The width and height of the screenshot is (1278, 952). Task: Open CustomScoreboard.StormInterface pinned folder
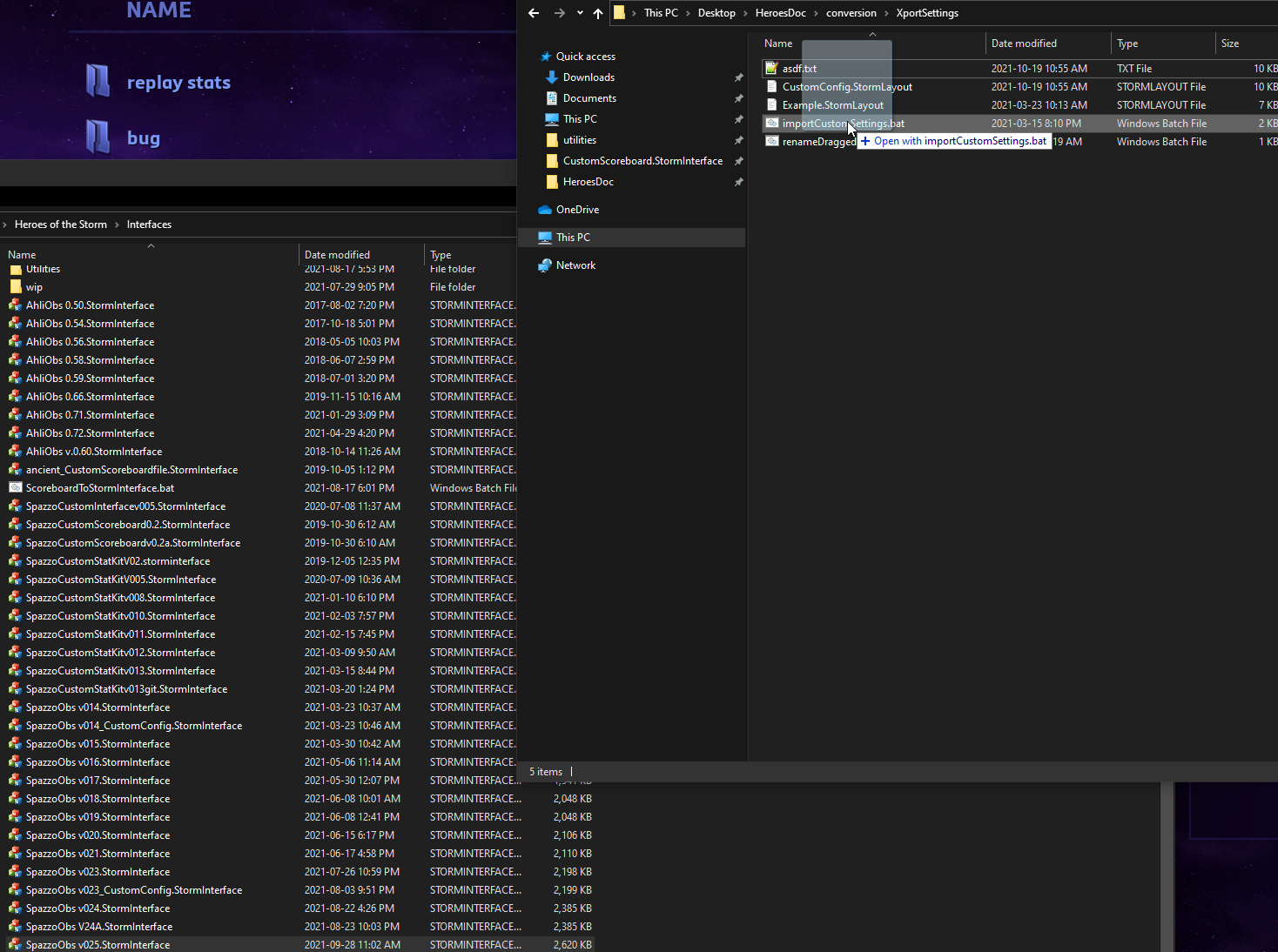642,161
